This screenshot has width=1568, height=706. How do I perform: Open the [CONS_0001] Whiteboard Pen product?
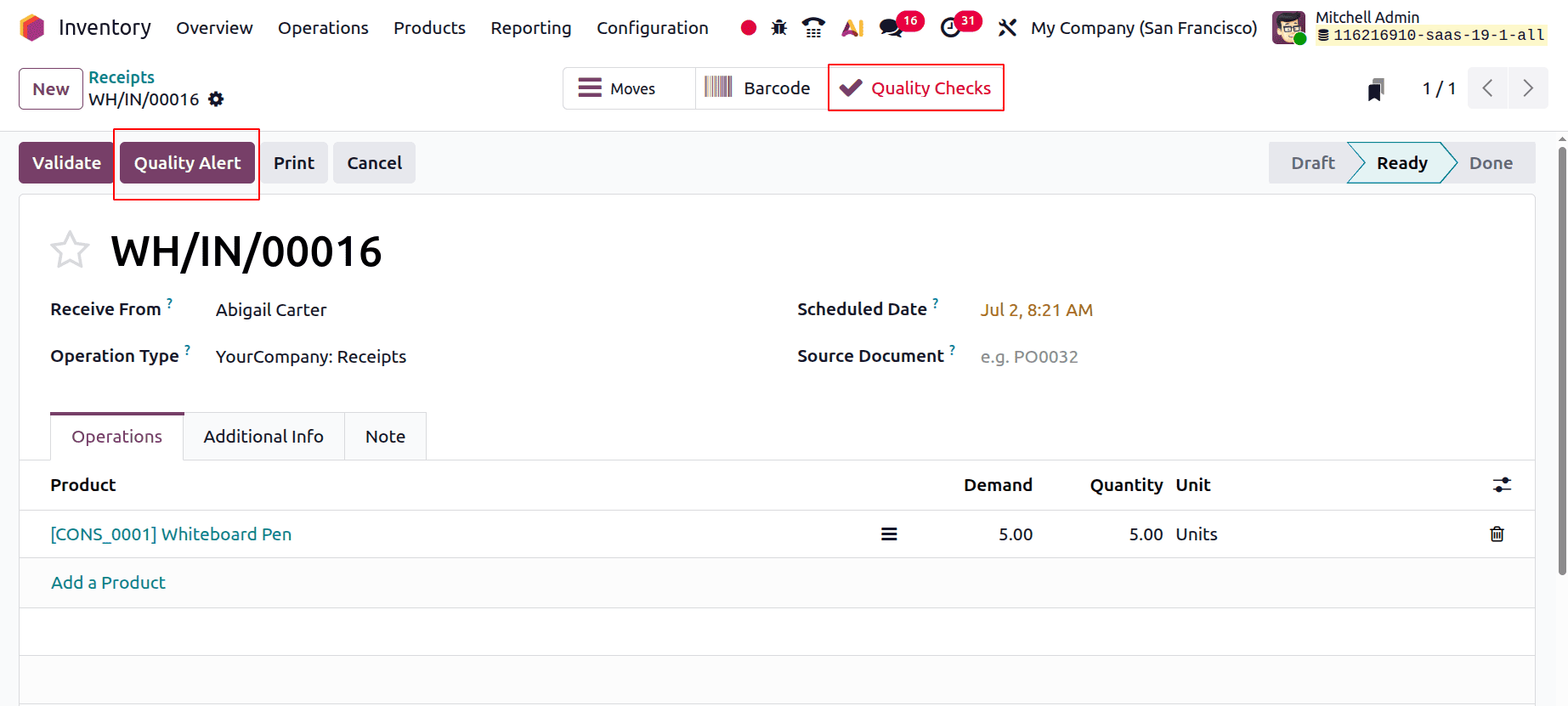171,534
